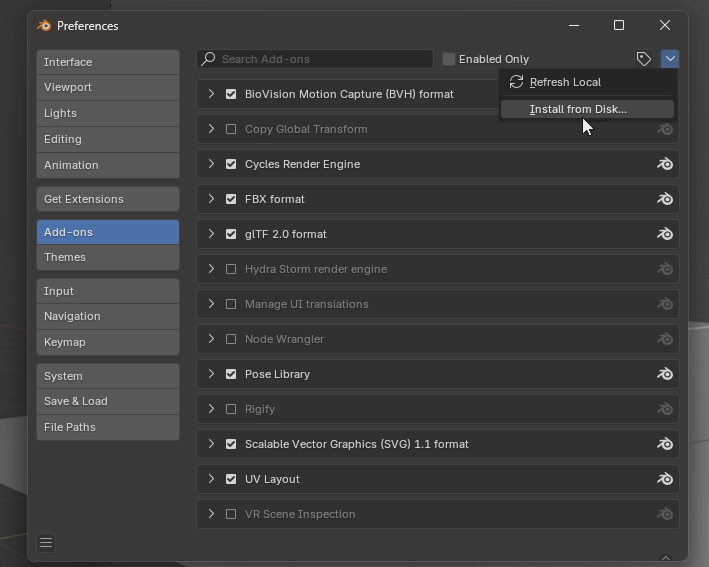Maximize the Preferences window
The width and height of the screenshot is (709, 567).
point(619,25)
